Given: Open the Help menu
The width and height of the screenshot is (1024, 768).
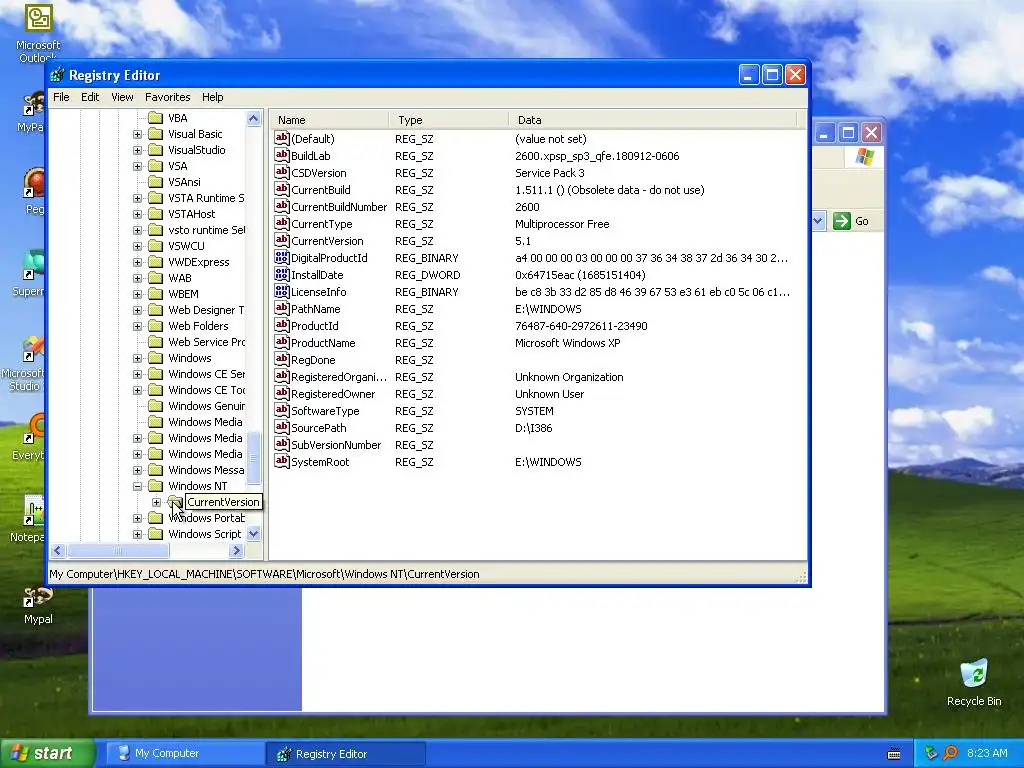Looking at the screenshot, I should pyautogui.click(x=212, y=97).
